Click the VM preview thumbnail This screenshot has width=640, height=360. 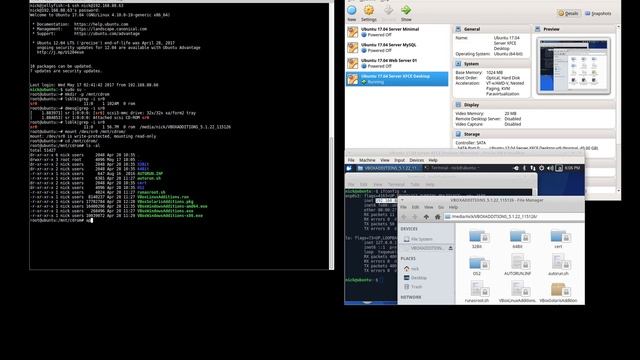(x=573, y=66)
